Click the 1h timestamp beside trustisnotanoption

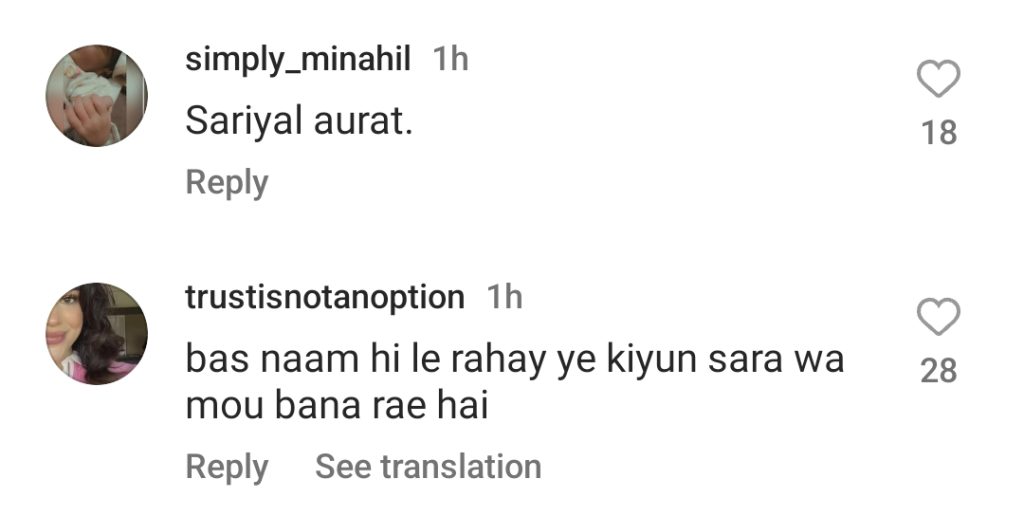[504, 297]
